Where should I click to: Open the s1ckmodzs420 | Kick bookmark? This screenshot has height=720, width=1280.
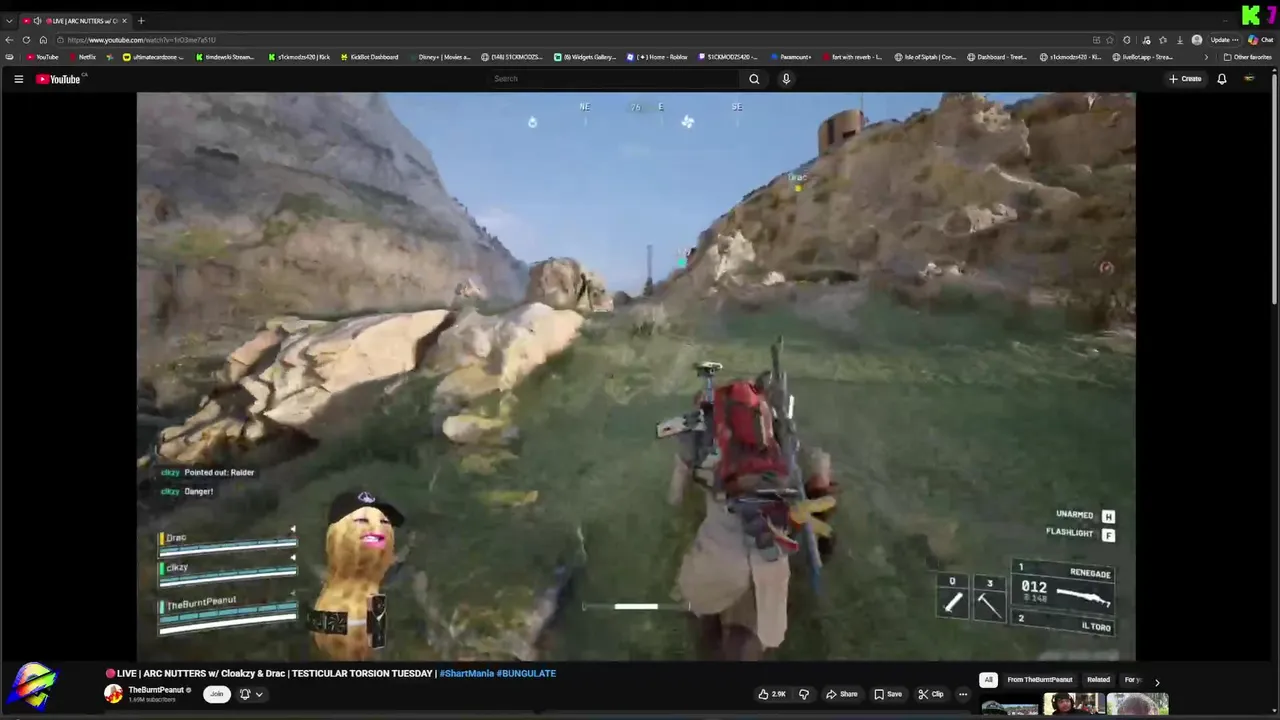tap(298, 57)
